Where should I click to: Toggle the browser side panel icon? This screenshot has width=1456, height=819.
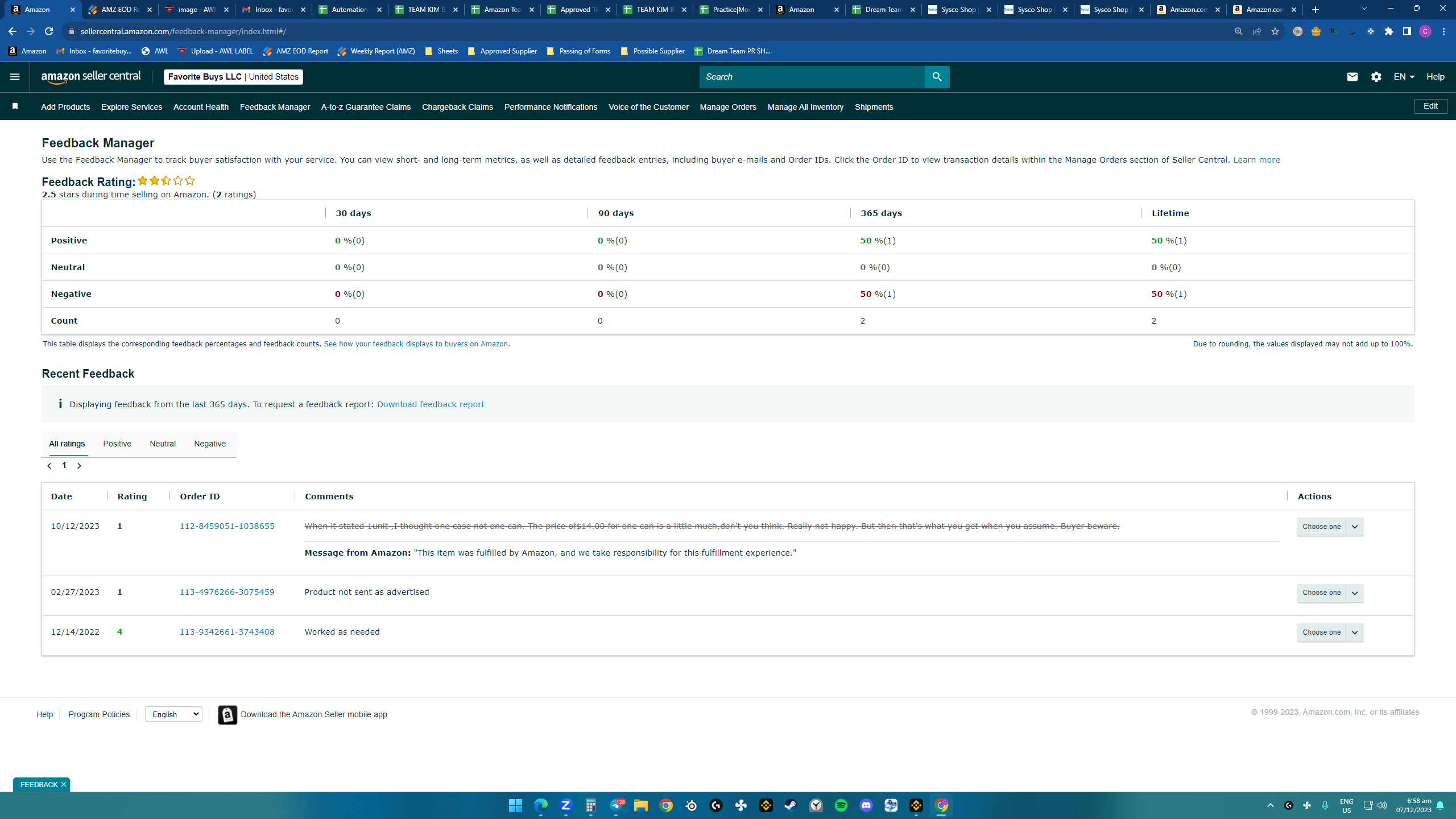[x=1407, y=31]
